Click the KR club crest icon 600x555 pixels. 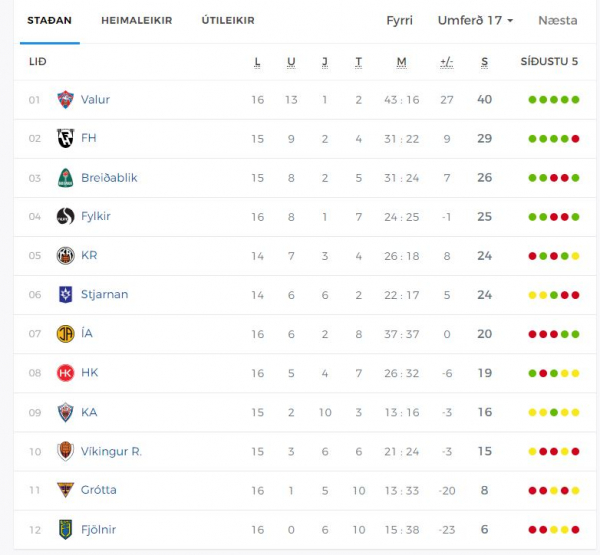pos(65,256)
